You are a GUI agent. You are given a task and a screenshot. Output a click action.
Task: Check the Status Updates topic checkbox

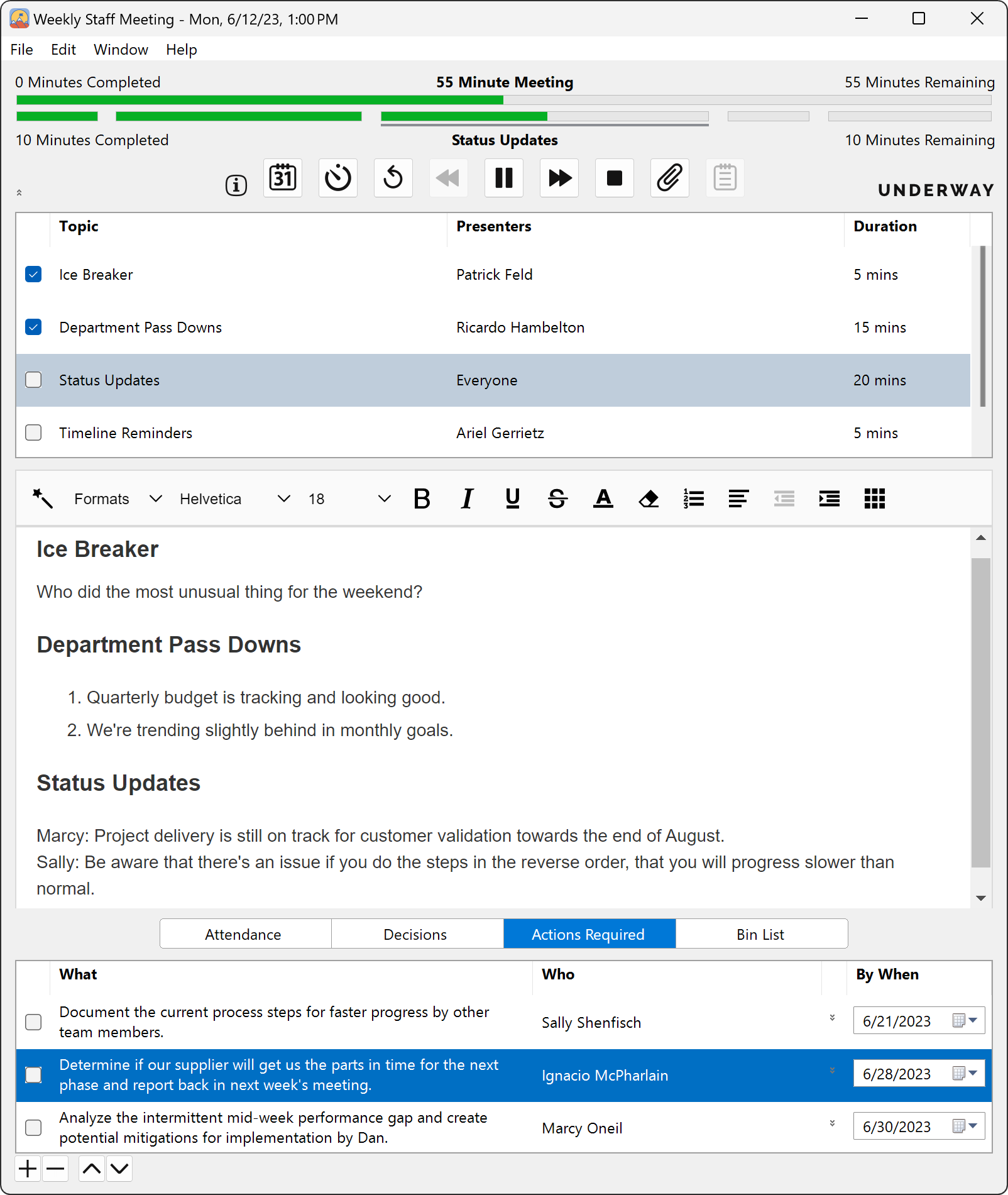(x=33, y=380)
